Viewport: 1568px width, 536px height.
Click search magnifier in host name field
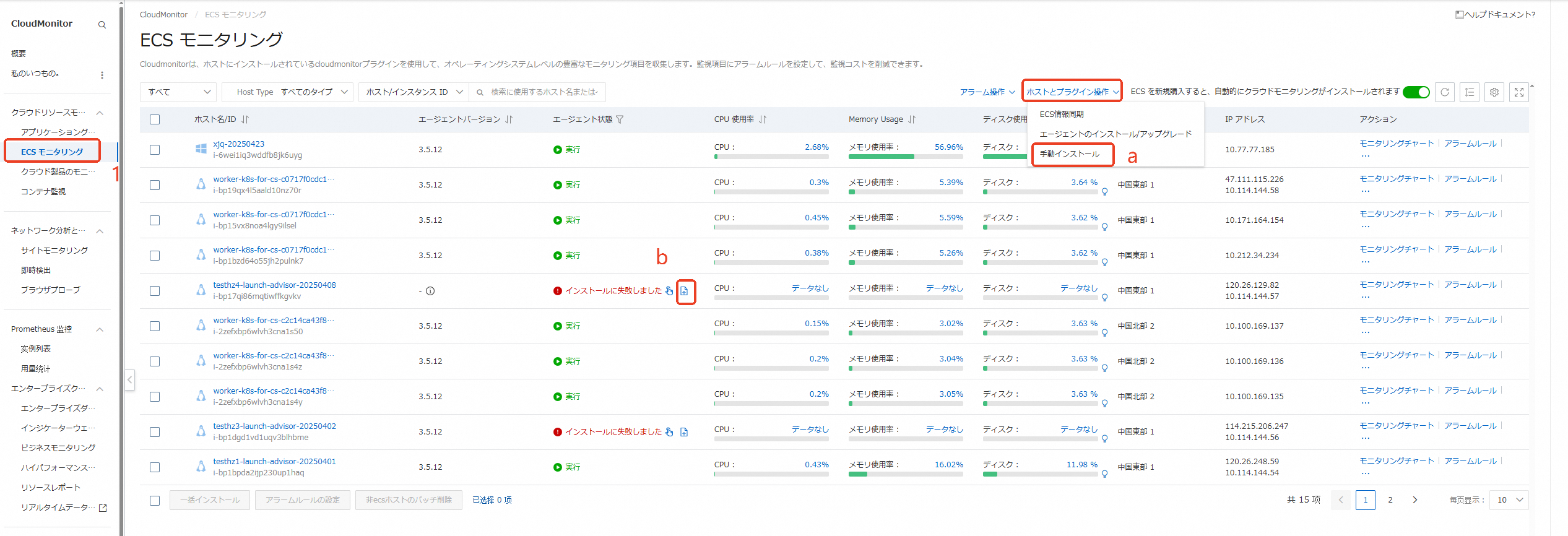coord(480,92)
